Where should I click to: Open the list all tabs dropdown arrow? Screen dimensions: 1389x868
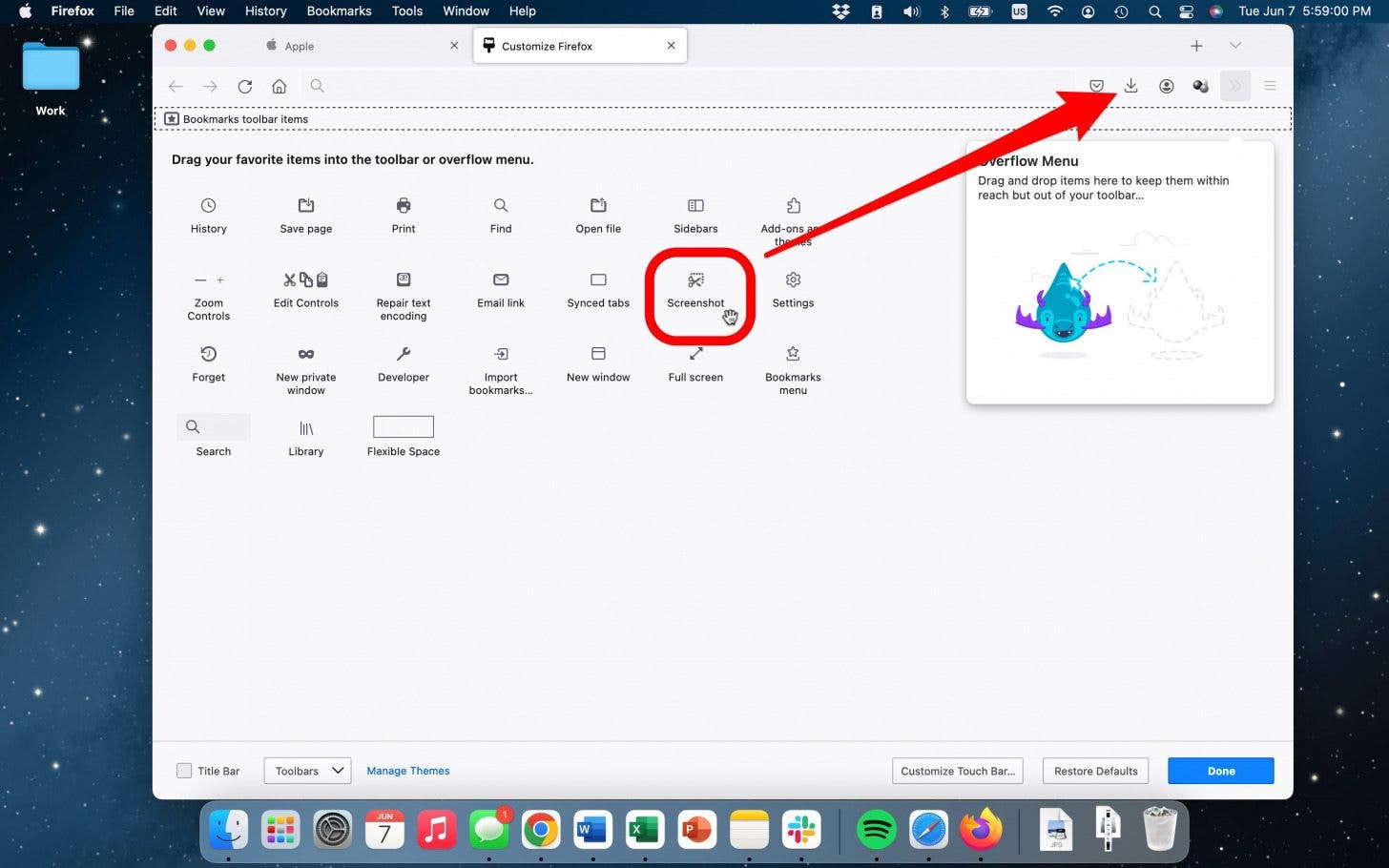click(x=1234, y=46)
